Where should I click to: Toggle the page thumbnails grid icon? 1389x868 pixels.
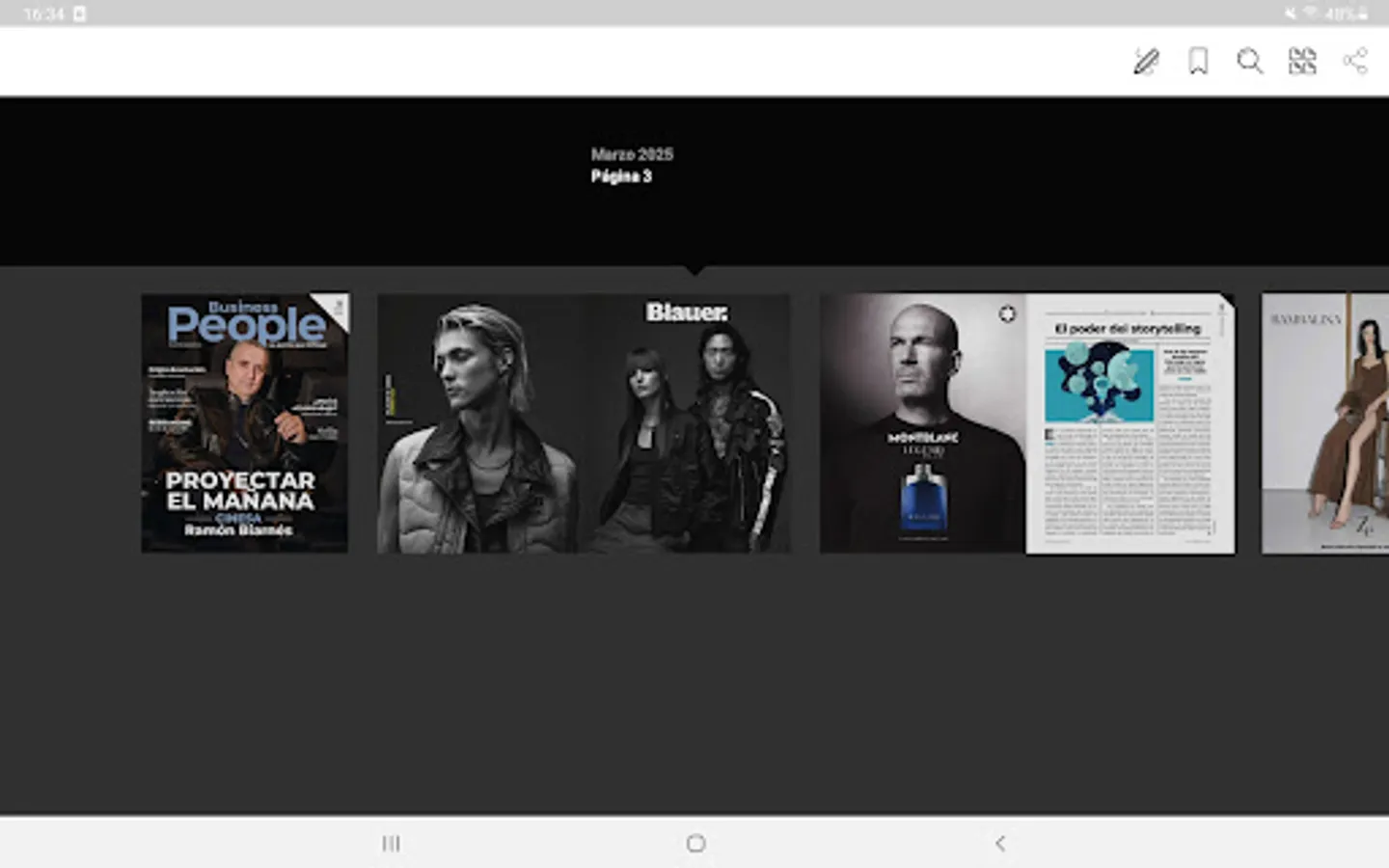pos(1302,62)
